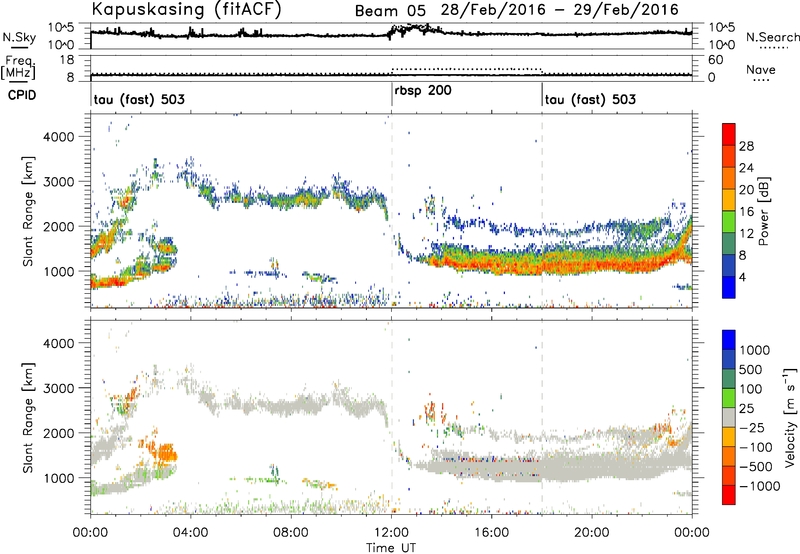
Task: Click the '-500' label on velocity colorbar
Action: click(756, 467)
